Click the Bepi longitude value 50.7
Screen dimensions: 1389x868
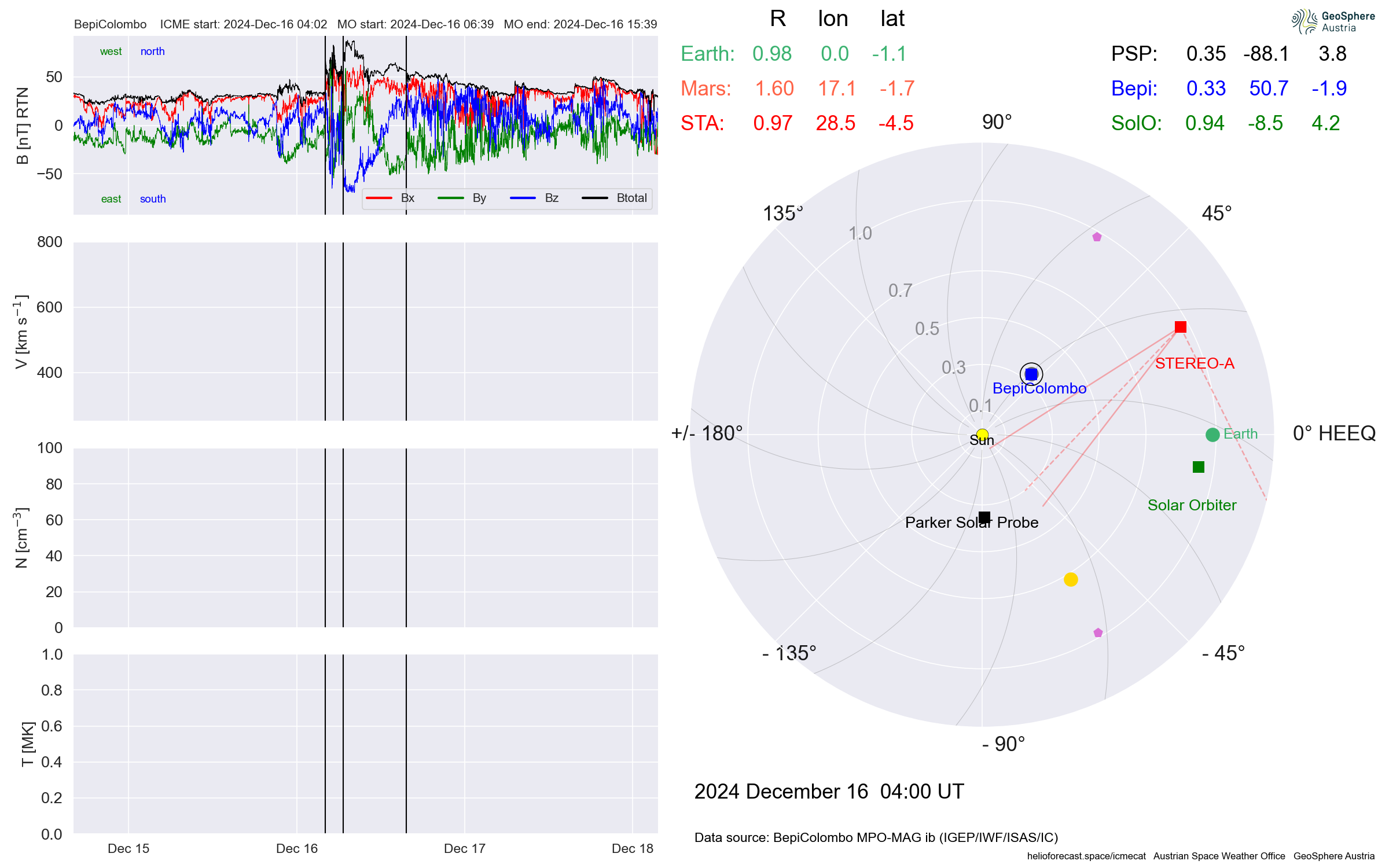coord(1269,89)
